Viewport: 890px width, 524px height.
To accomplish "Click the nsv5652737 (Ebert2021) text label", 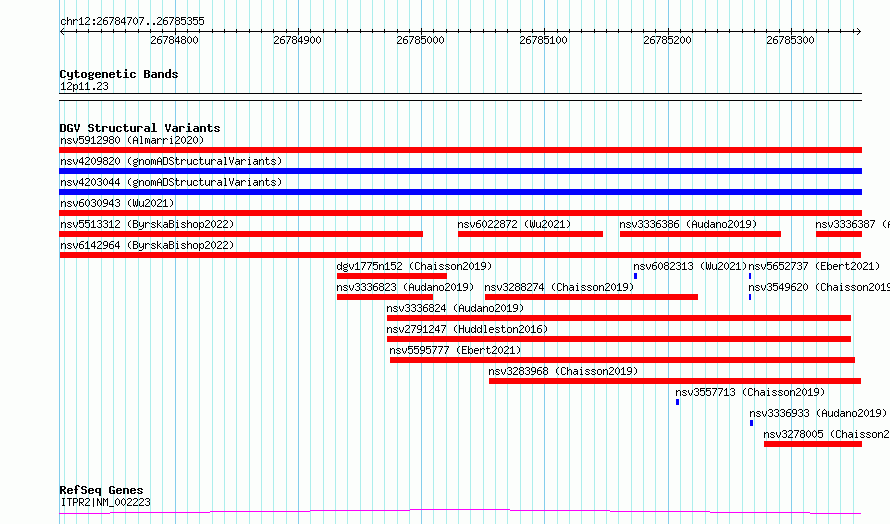I will (814, 266).
